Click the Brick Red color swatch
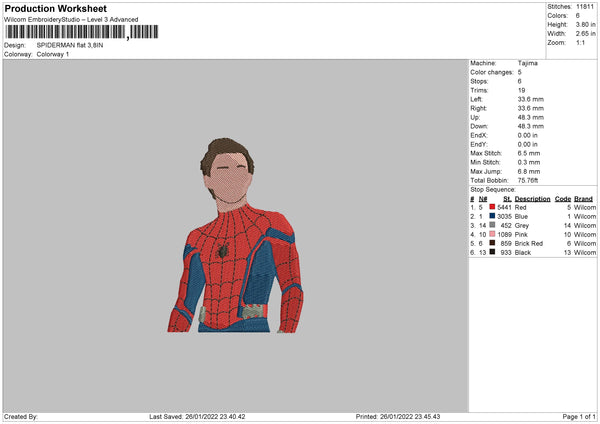The width and height of the screenshot is (600, 424). pos(492,243)
